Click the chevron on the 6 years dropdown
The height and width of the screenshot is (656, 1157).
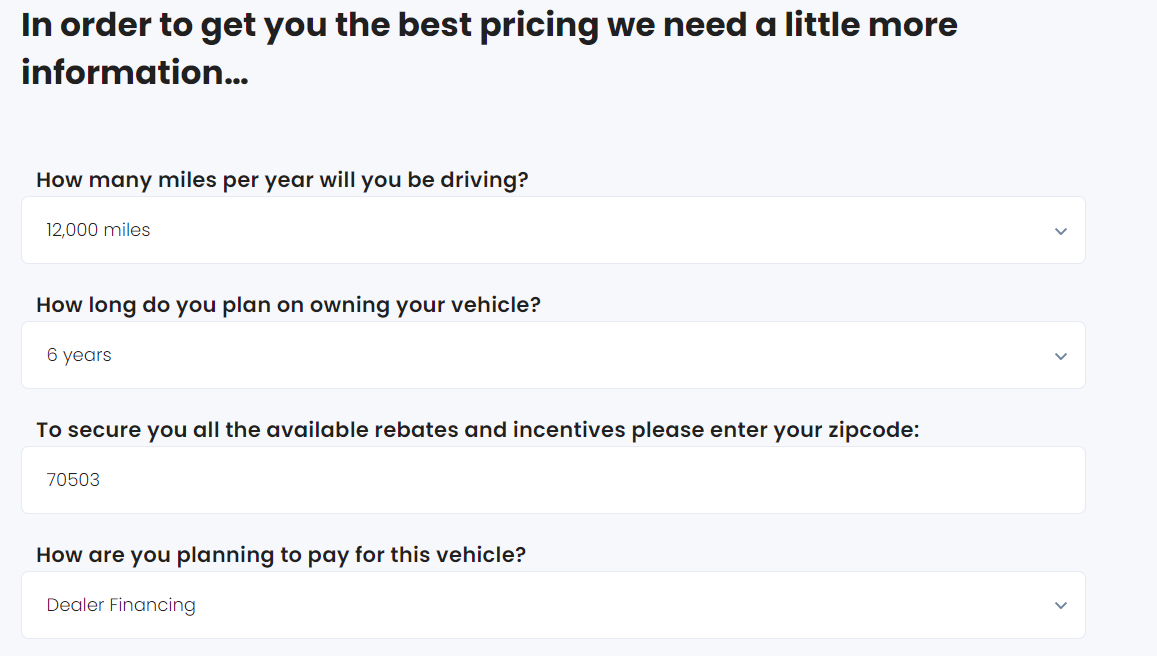click(1061, 356)
